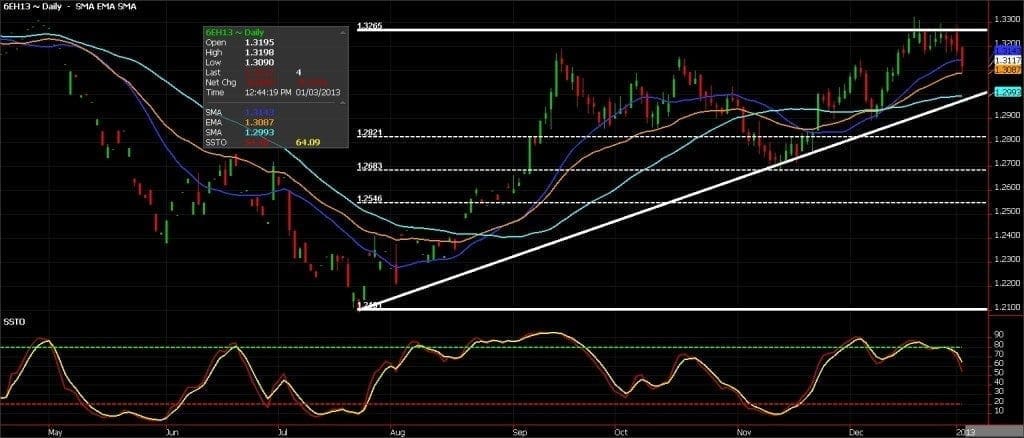Image resolution: width=1024 pixels, height=438 pixels.
Task: Click the Jul label on time axis
Action: (283, 431)
